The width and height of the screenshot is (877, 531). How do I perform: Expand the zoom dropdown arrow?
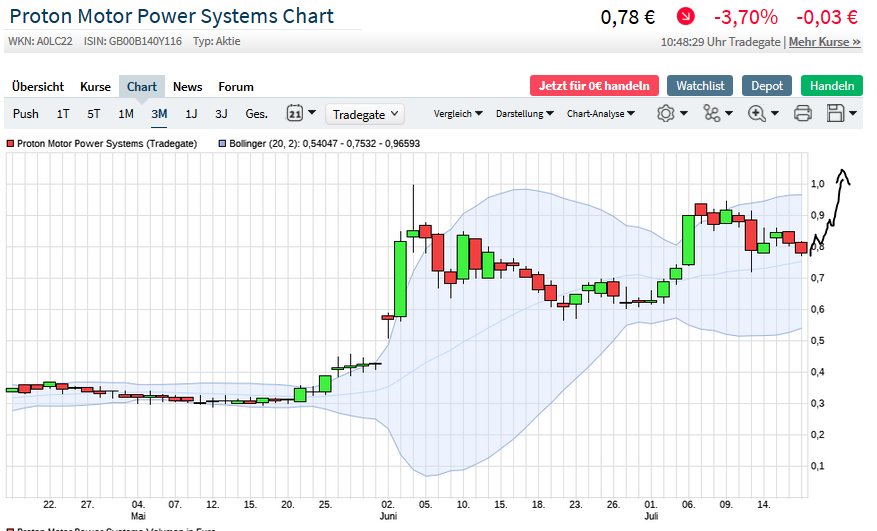click(775, 114)
